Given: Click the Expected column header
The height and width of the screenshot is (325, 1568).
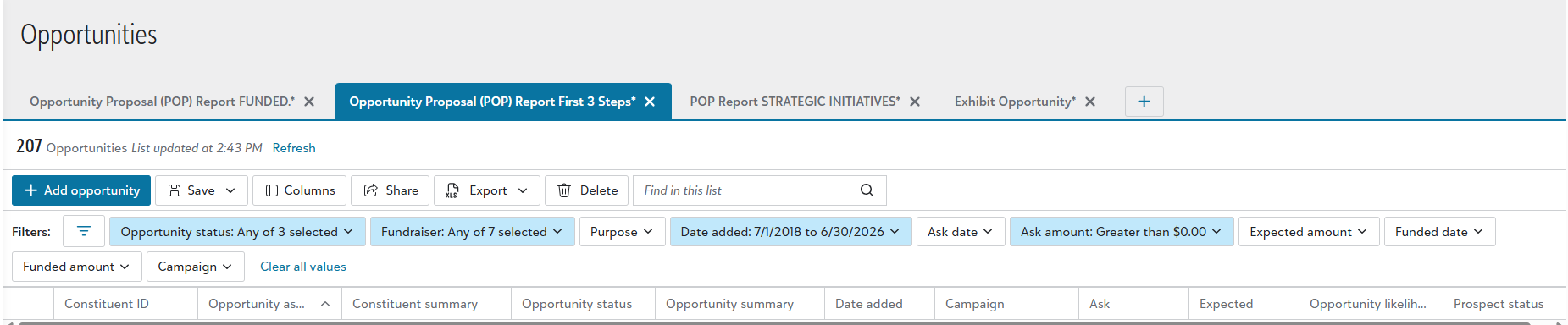Looking at the screenshot, I should click(1244, 304).
